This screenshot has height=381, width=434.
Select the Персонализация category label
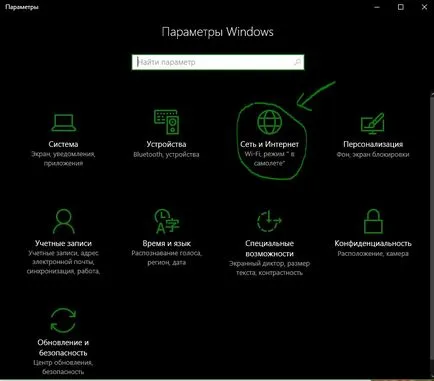[x=373, y=144]
